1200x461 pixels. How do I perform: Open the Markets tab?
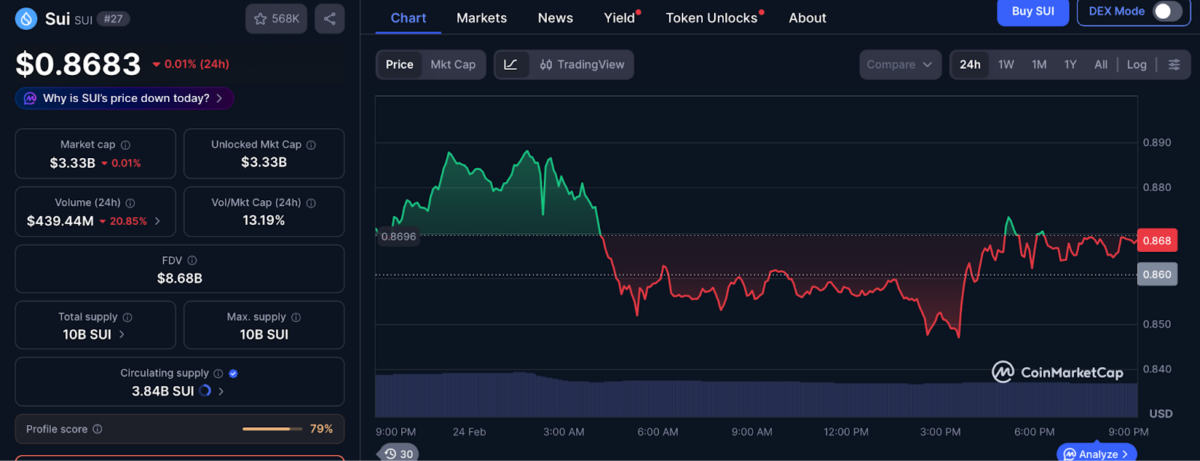(481, 18)
